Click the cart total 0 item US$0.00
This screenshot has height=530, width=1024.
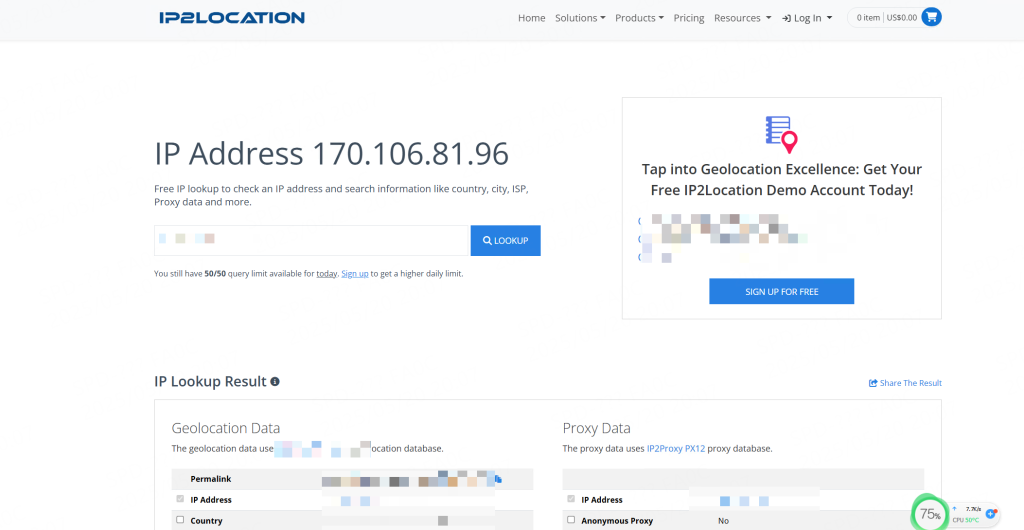[886, 18]
